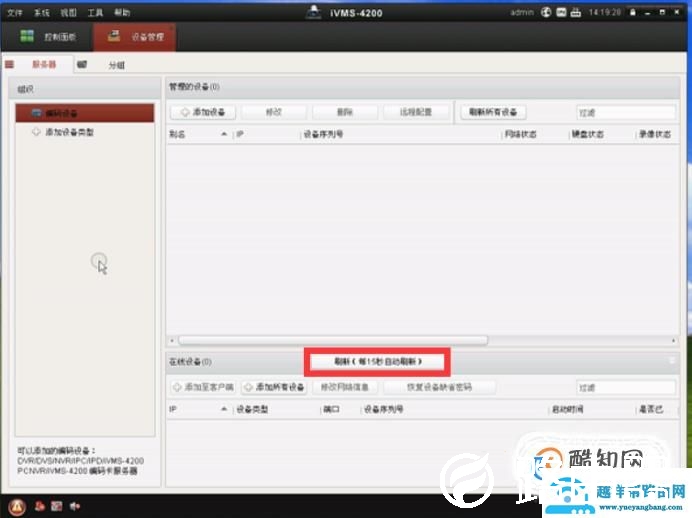
Task: Click the add icon on 添加设备 button
Action: tap(185, 112)
